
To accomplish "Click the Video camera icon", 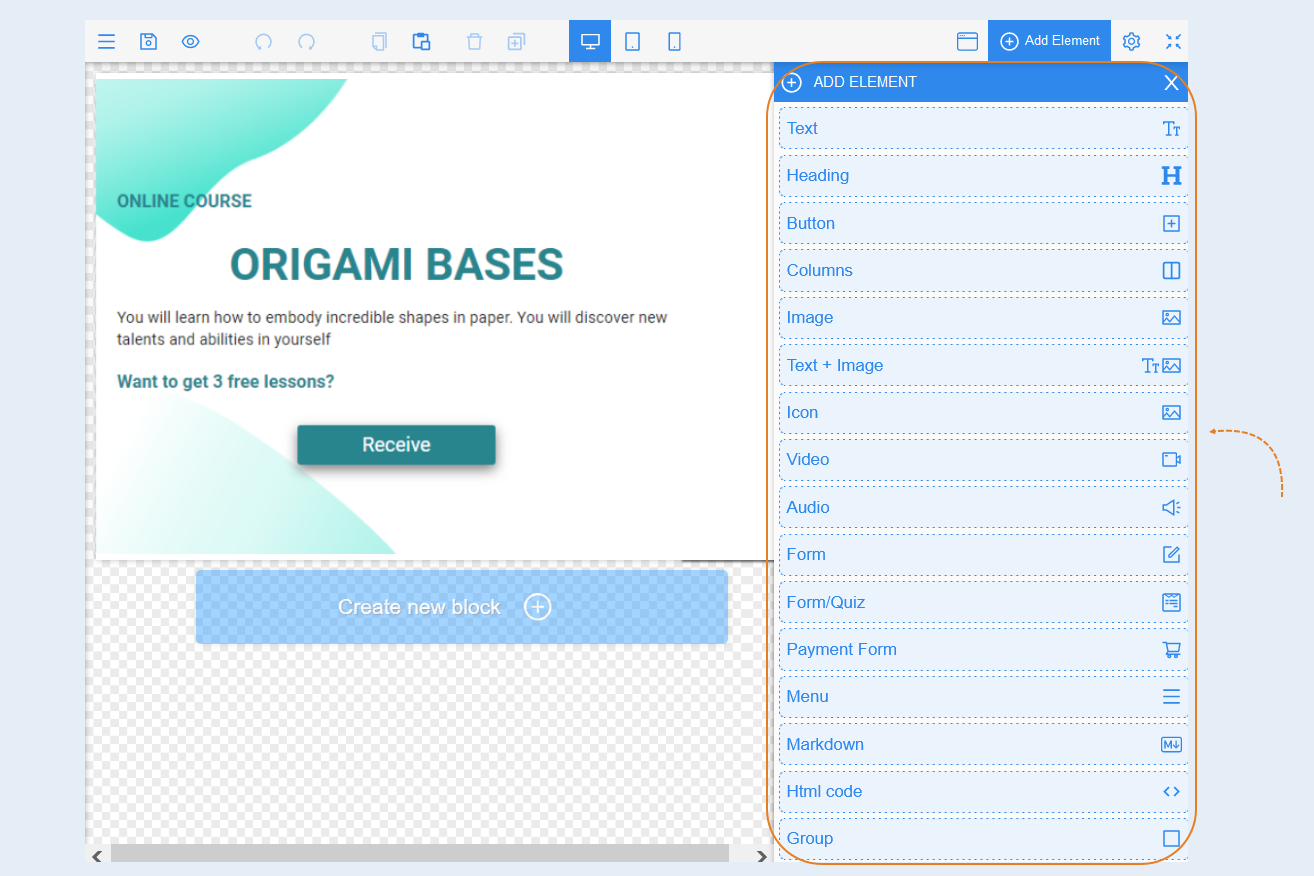I will (1171, 460).
